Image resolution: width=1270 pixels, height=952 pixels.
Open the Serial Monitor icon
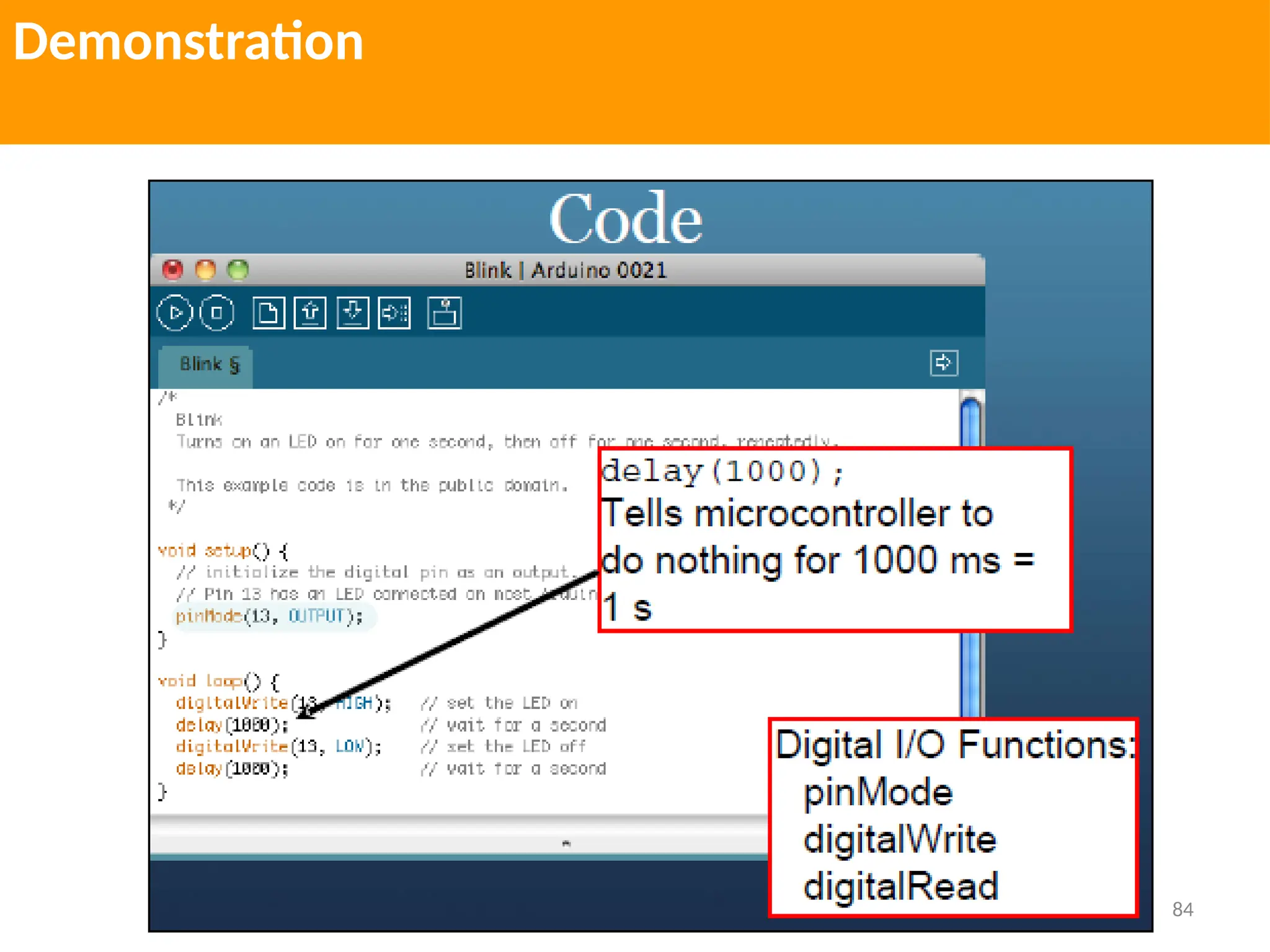pos(444,313)
